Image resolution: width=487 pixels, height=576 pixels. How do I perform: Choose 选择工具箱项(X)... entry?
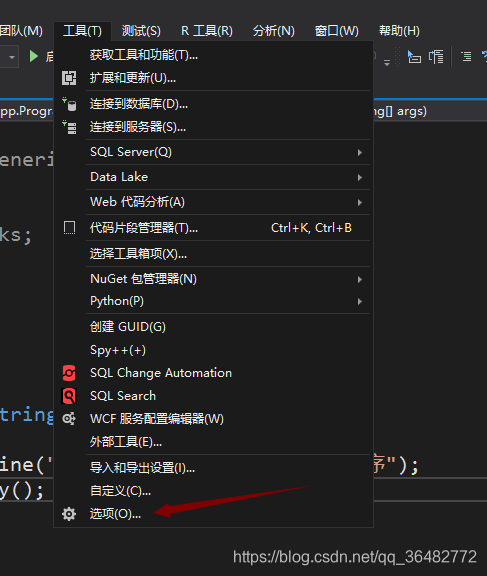[x=213, y=253]
